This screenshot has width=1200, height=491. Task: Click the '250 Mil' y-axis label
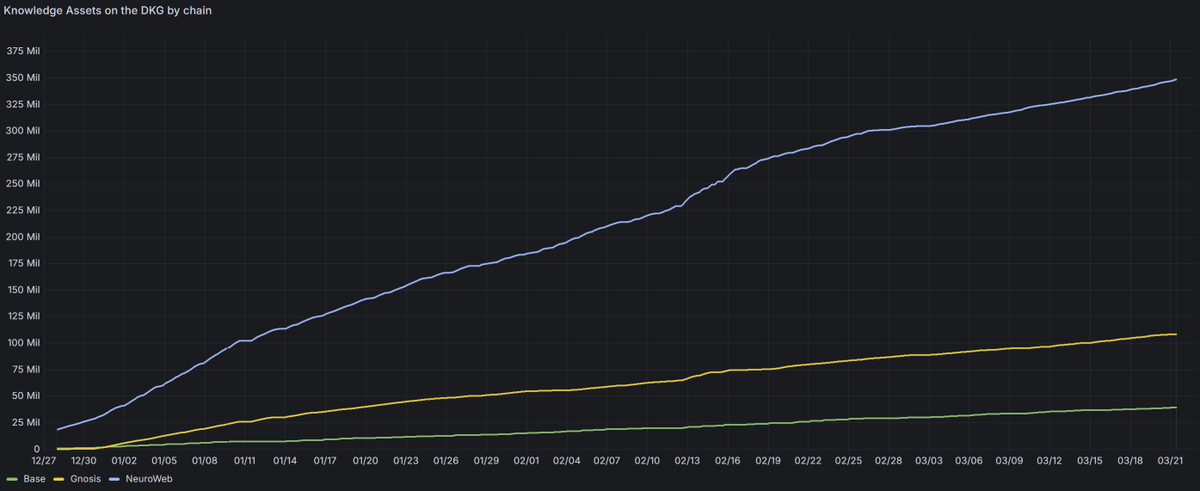22,183
